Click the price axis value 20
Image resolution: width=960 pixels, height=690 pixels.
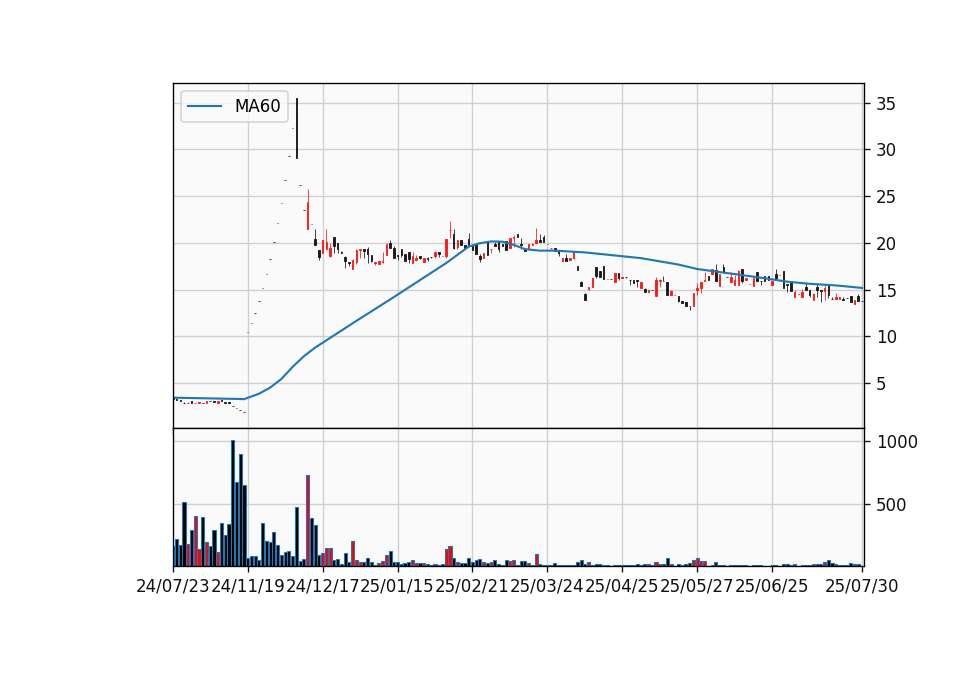pos(886,244)
